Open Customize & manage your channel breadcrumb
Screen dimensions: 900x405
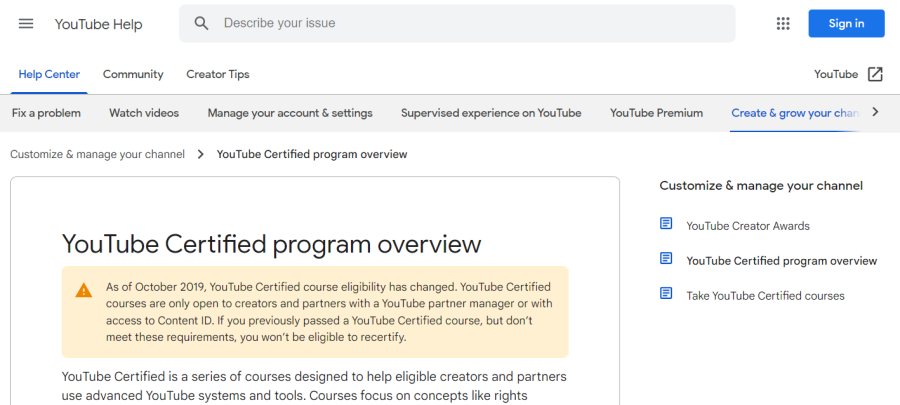tap(98, 154)
